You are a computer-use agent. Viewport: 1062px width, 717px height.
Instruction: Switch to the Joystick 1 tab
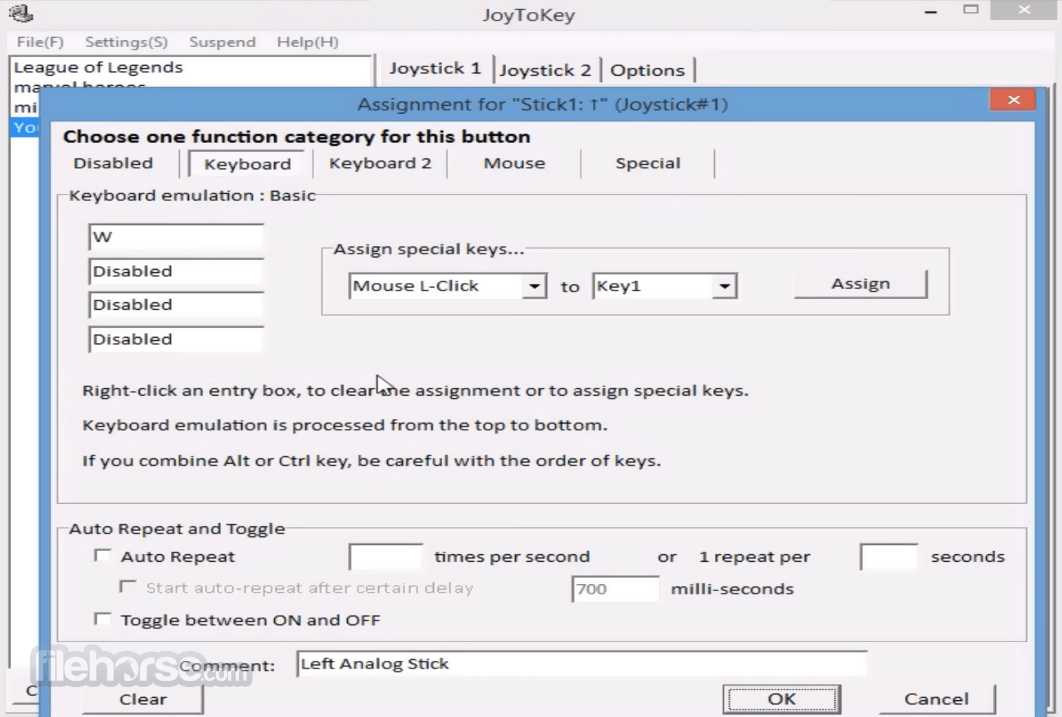(435, 69)
